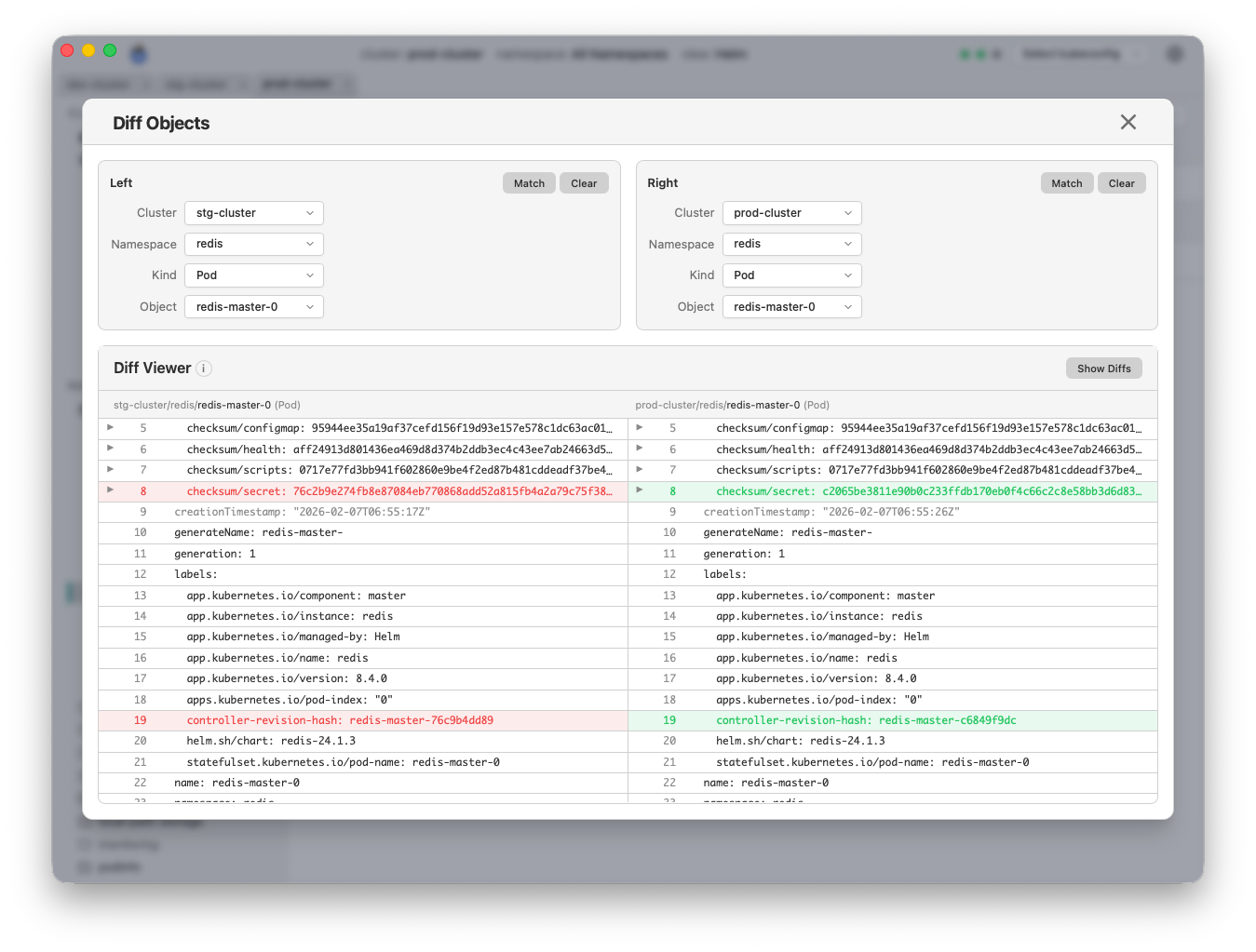Open the Right Cluster dropdown showing prod-cluster
The height and width of the screenshot is (952, 1256).
pyautogui.click(x=791, y=212)
